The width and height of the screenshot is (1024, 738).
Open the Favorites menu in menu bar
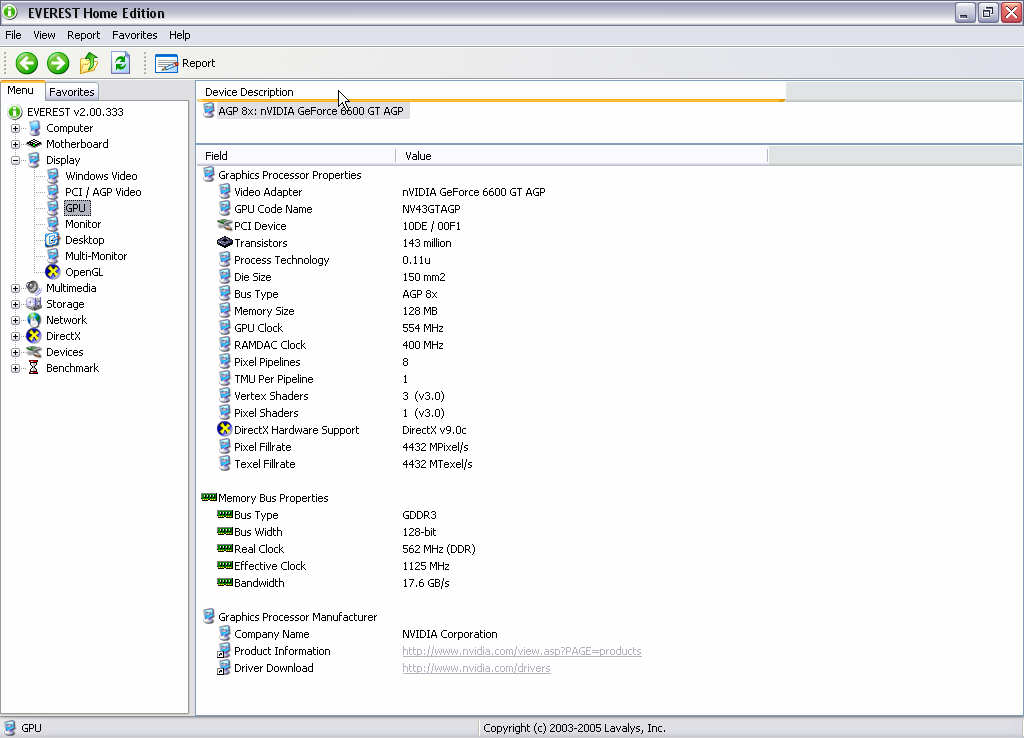pyautogui.click(x=134, y=35)
